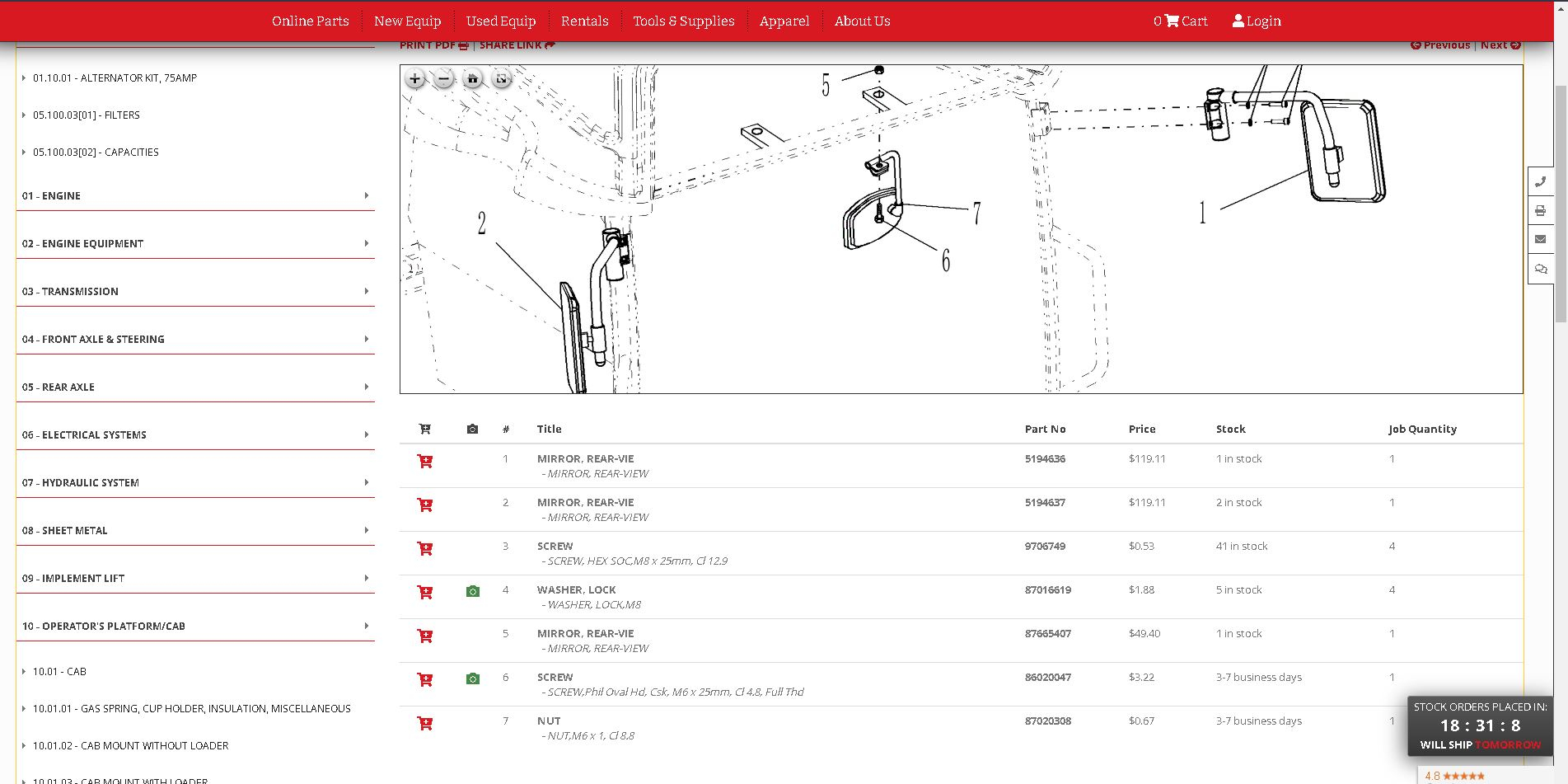The width and height of the screenshot is (1568, 784).
Task: Click '41 in stock' for screw
Action: pyautogui.click(x=1242, y=547)
